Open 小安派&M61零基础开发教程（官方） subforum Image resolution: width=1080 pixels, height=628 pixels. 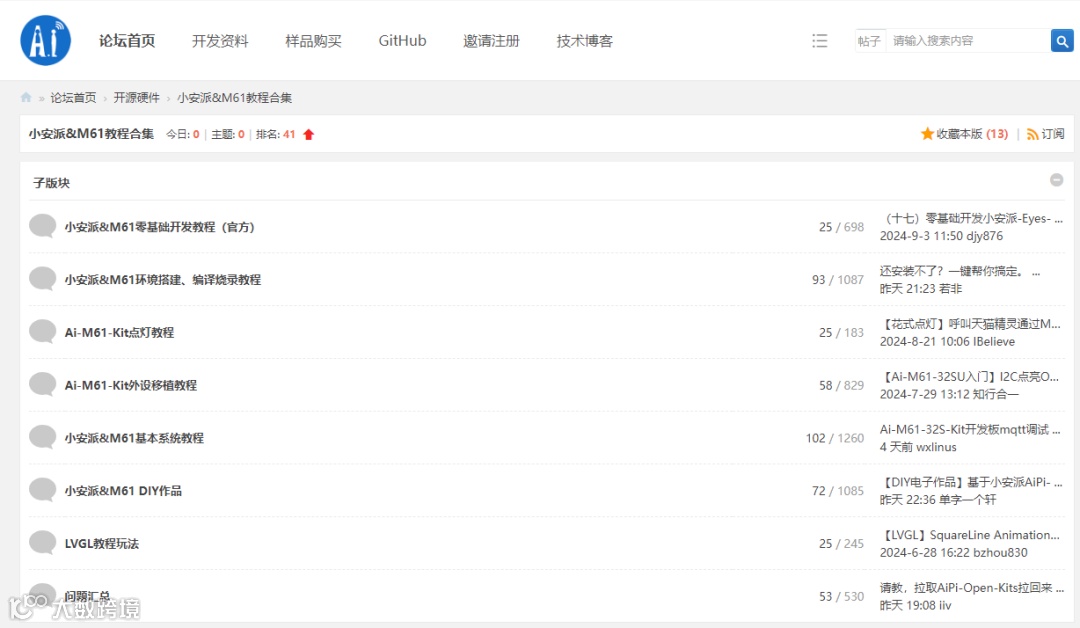tap(160, 227)
